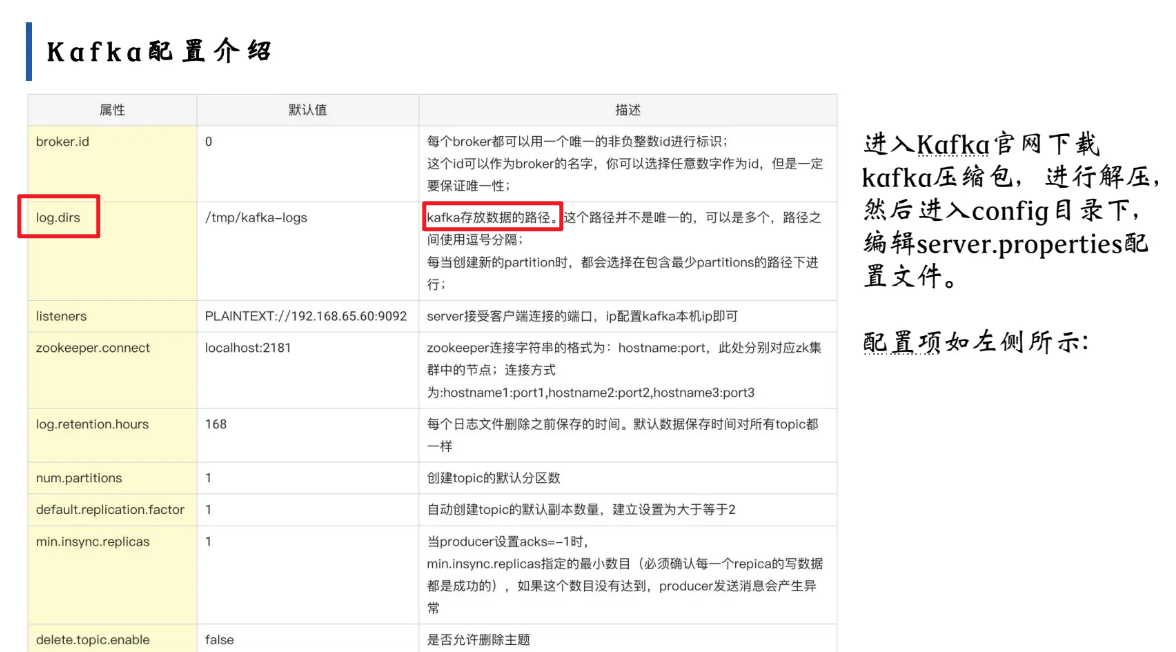This screenshot has height=652, width=1176.
Task: Select the "broker.id" property cell
Action: (112, 163)
